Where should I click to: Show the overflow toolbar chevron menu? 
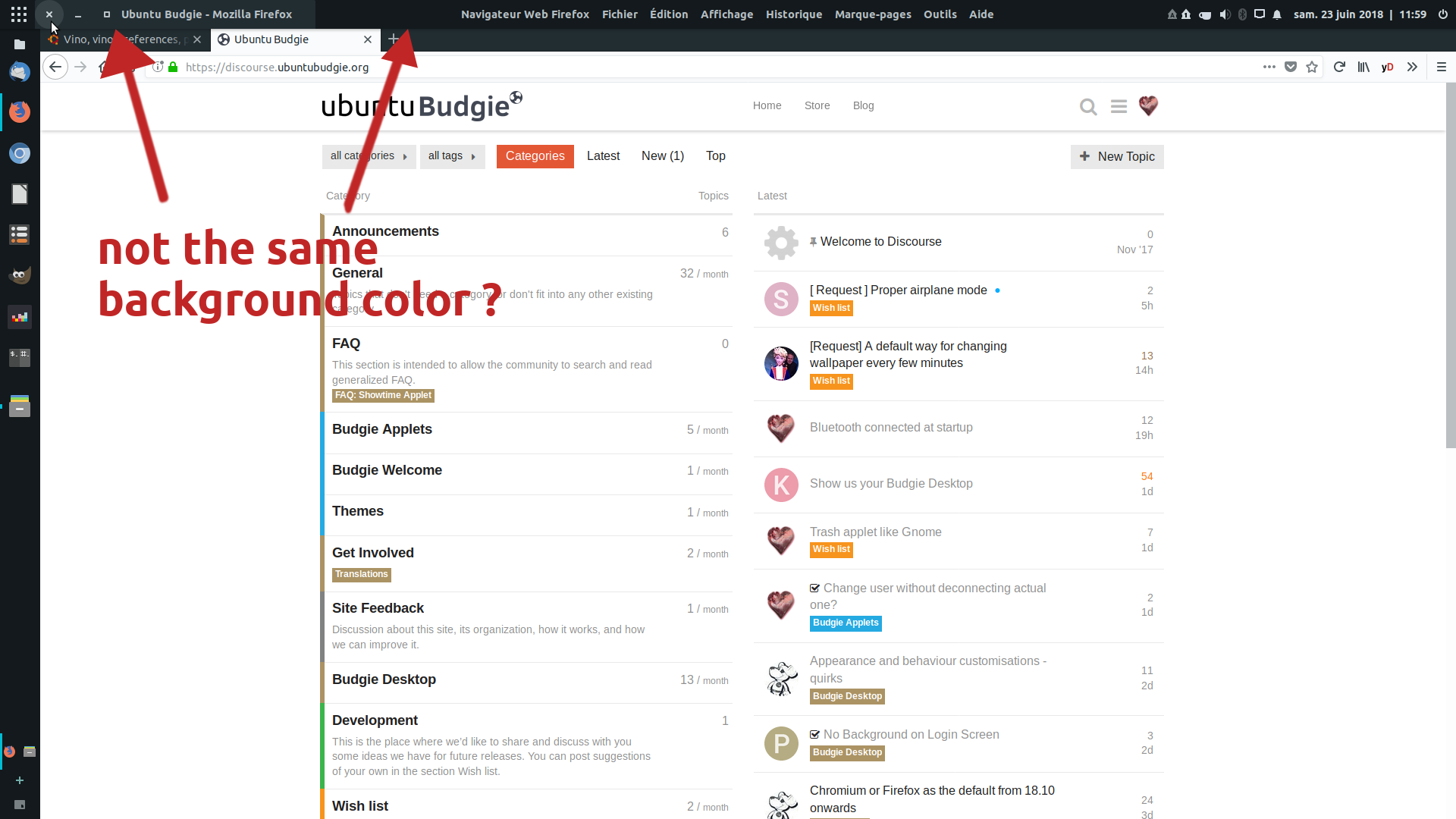[1412, 67]
